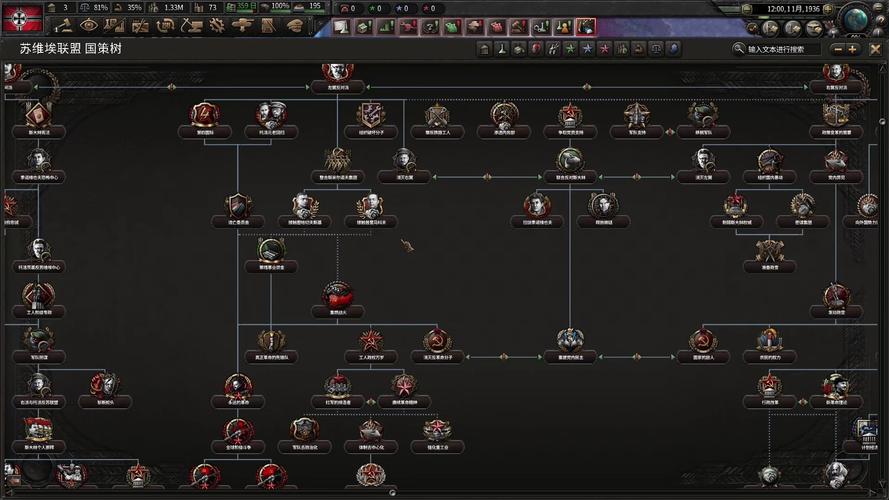Toggle the manpower filter icon
Screen dimensions: 889x500
pos(621,49)
